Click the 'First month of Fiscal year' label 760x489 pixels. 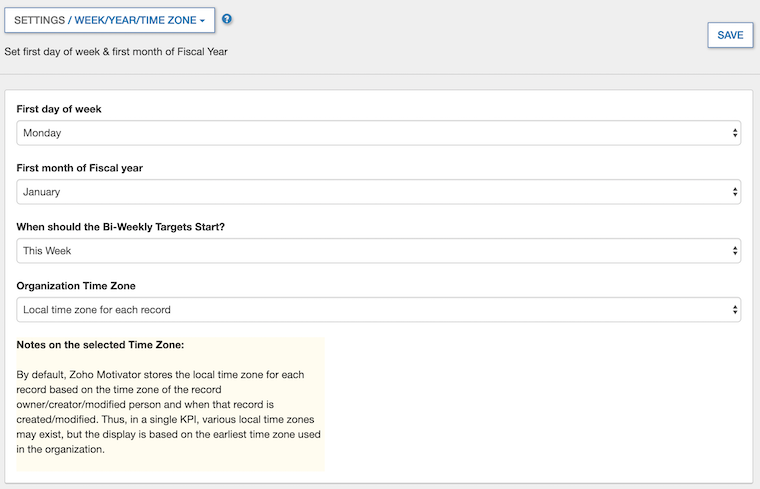pos(79,168)
